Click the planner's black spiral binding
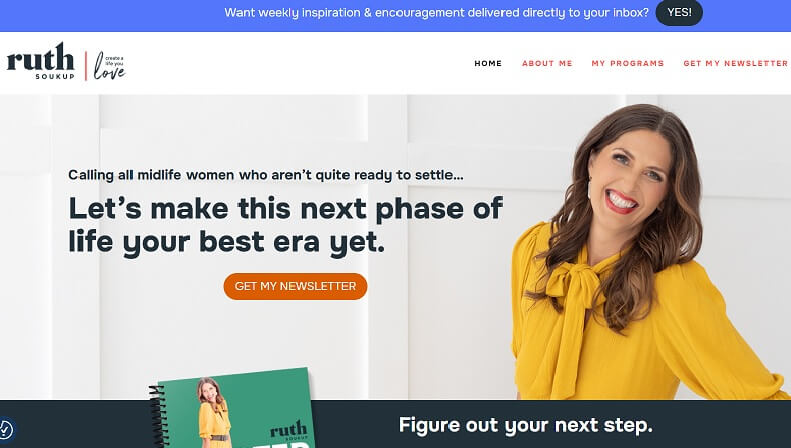 [158, 417]
